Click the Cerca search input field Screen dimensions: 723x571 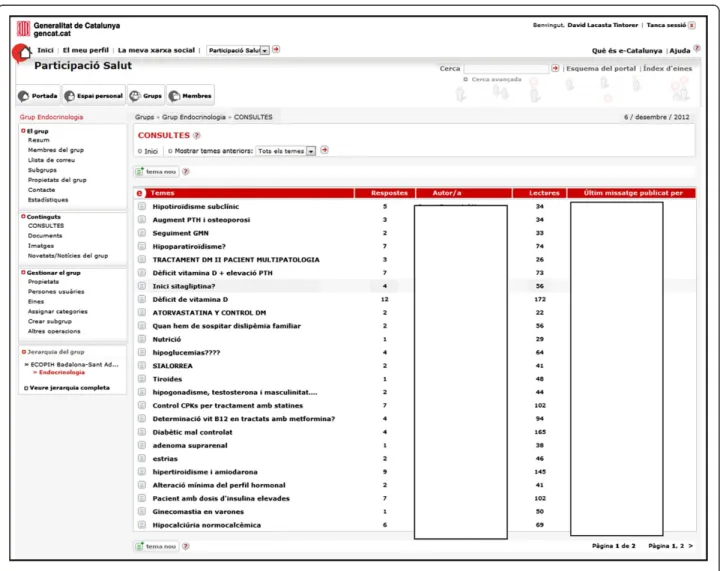507,69
